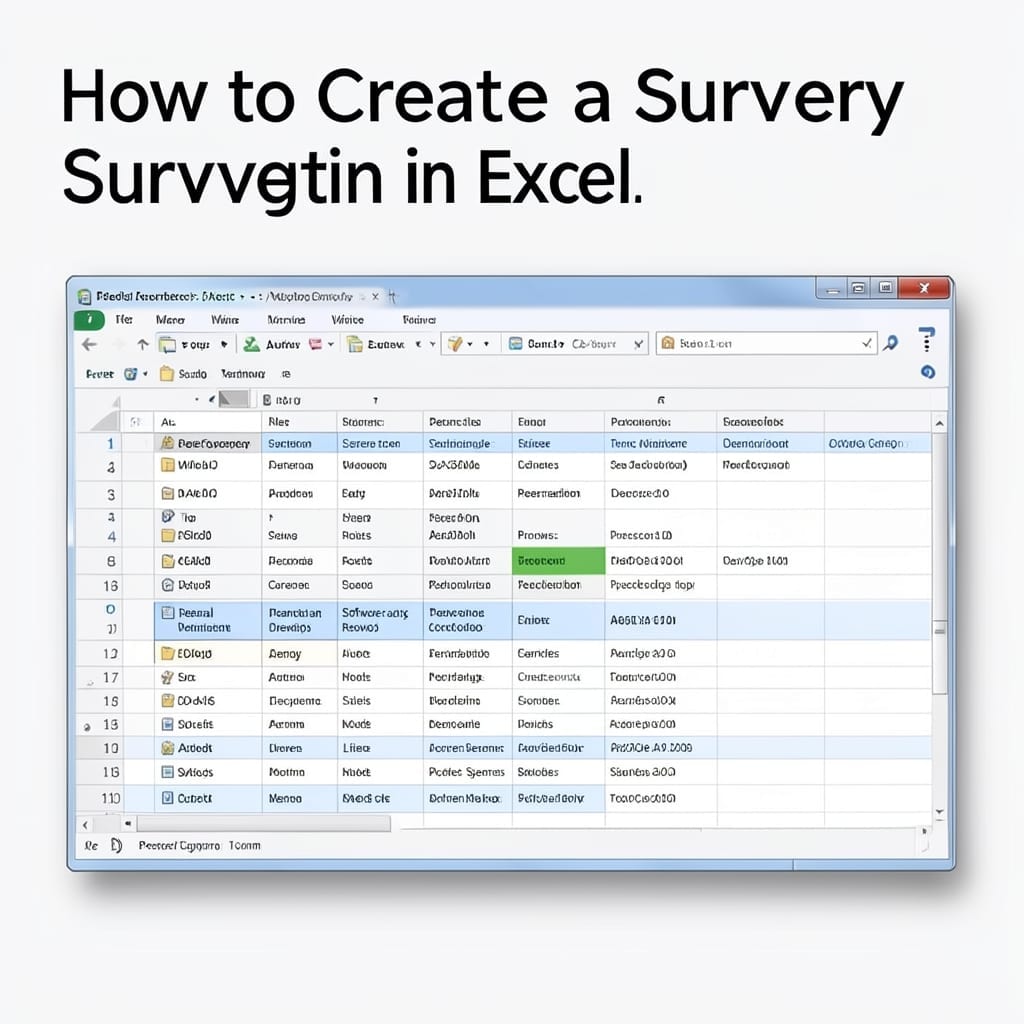Click the blue document icon in the SOcefis row
The image size is (1024, 1024).
[167, 724]
